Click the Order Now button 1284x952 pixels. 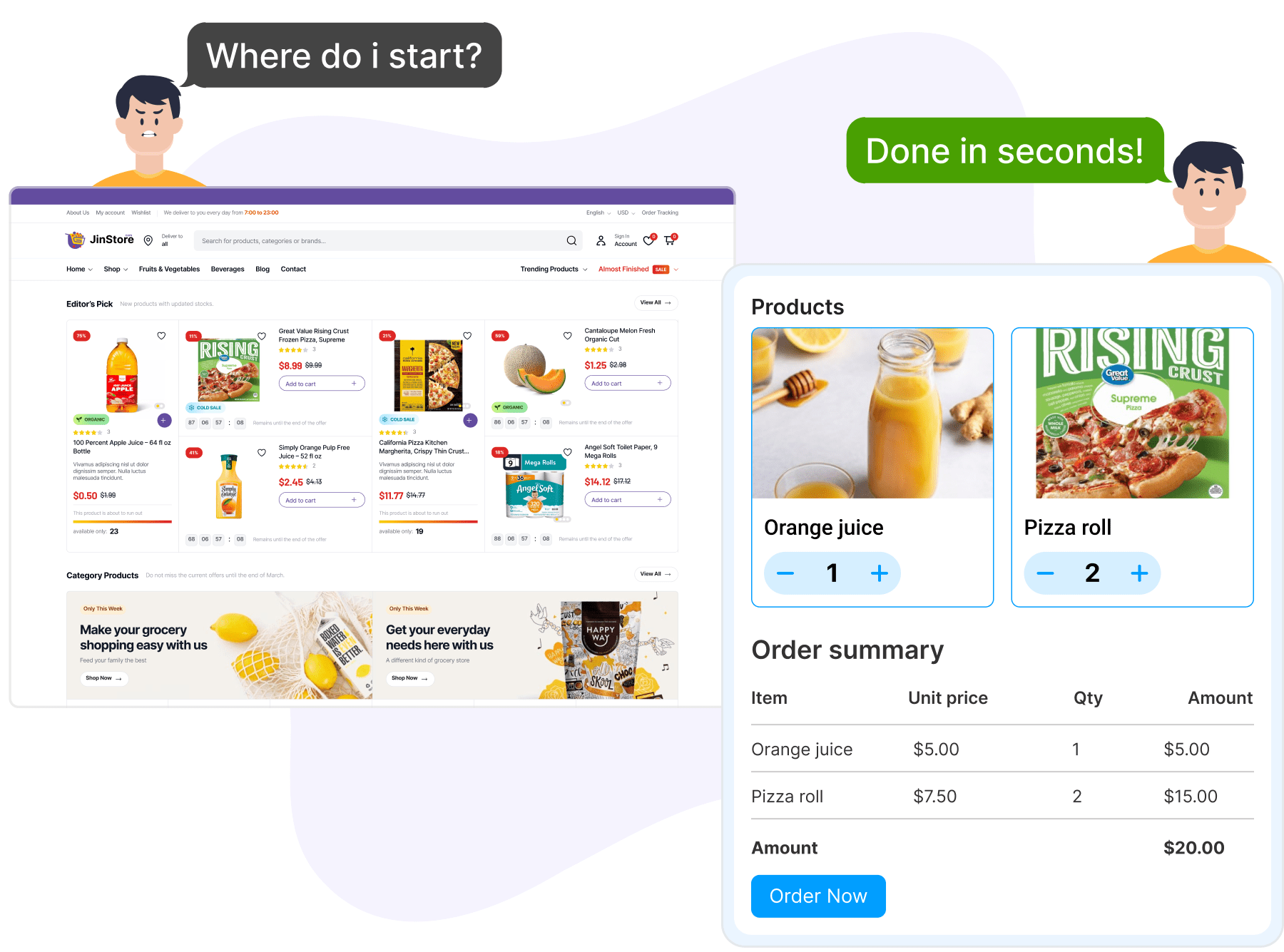[x=818, y=896]
